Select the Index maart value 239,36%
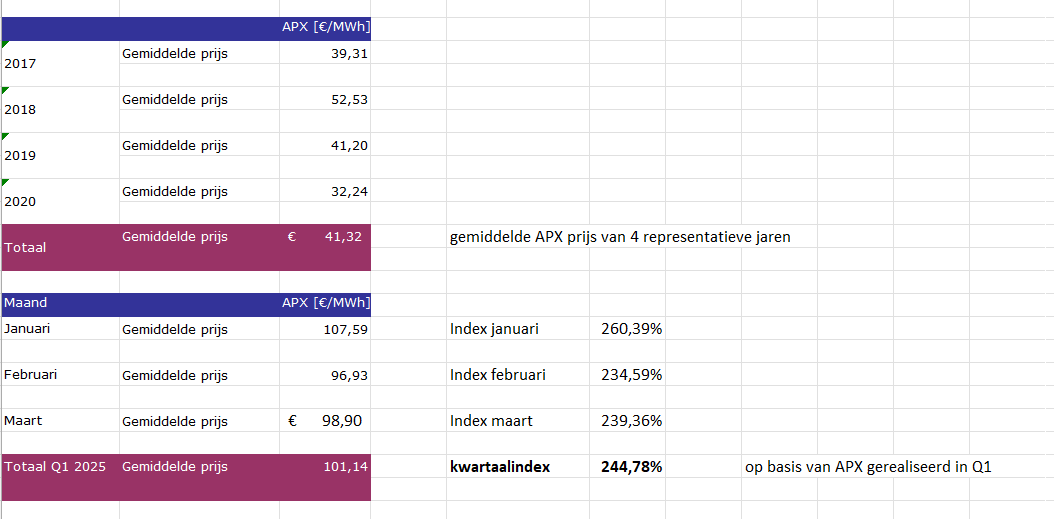 631,421
